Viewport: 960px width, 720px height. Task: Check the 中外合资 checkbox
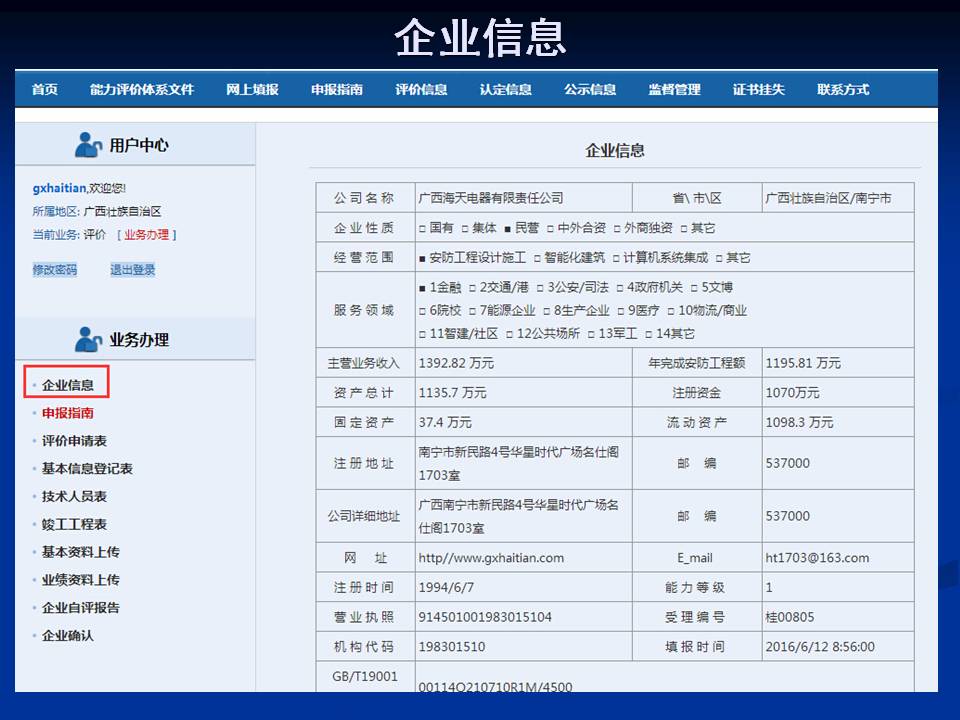[x=550, y=229]
